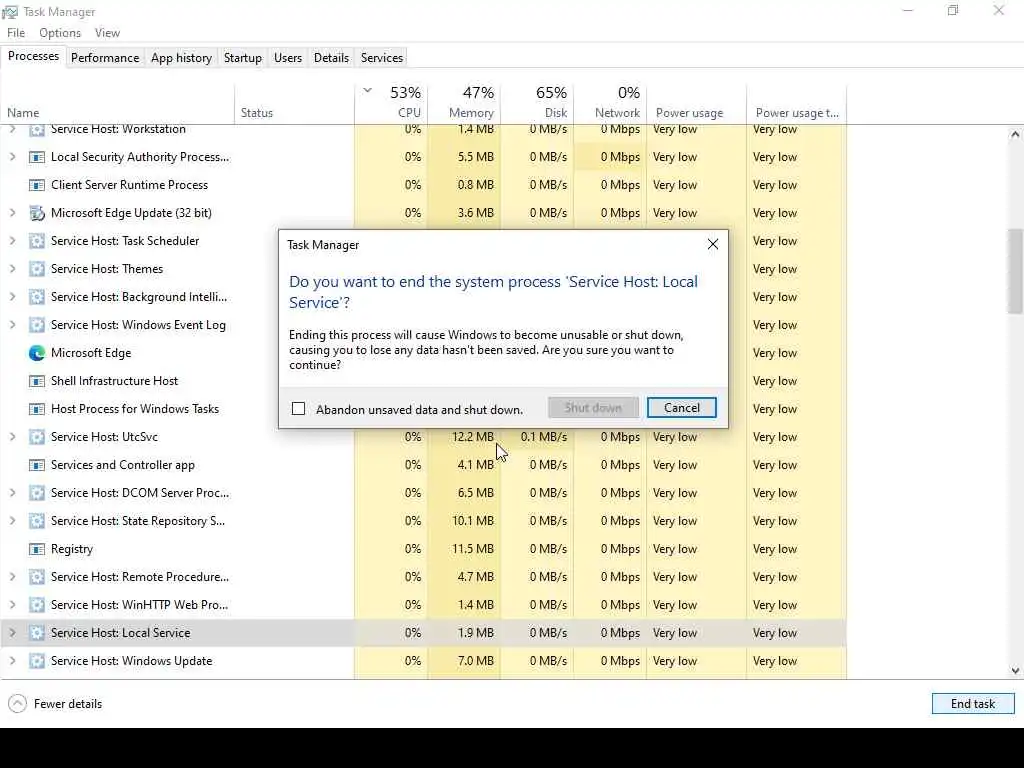The width and height of the screenshot is (1024, 768).
Task: Click the Client Server Runtime Process icon
Action: point(37,185)
